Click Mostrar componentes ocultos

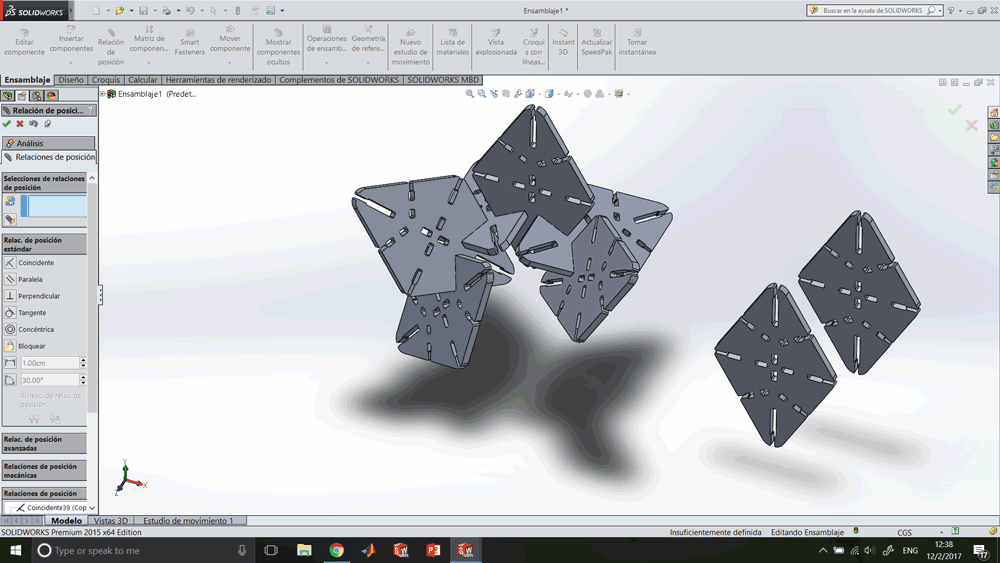pos(278,47)
